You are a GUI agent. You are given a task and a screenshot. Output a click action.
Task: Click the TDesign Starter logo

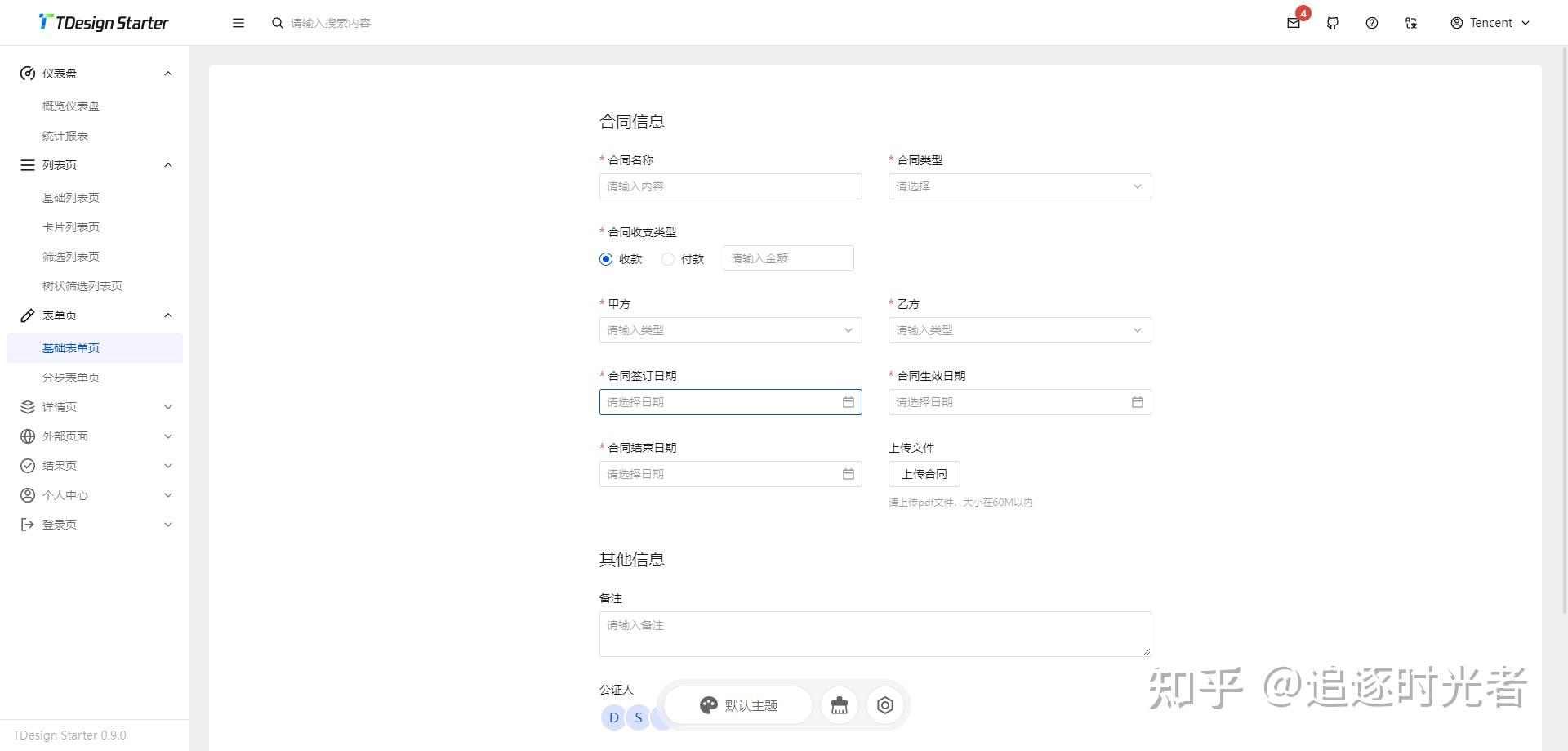coord(104,23)
